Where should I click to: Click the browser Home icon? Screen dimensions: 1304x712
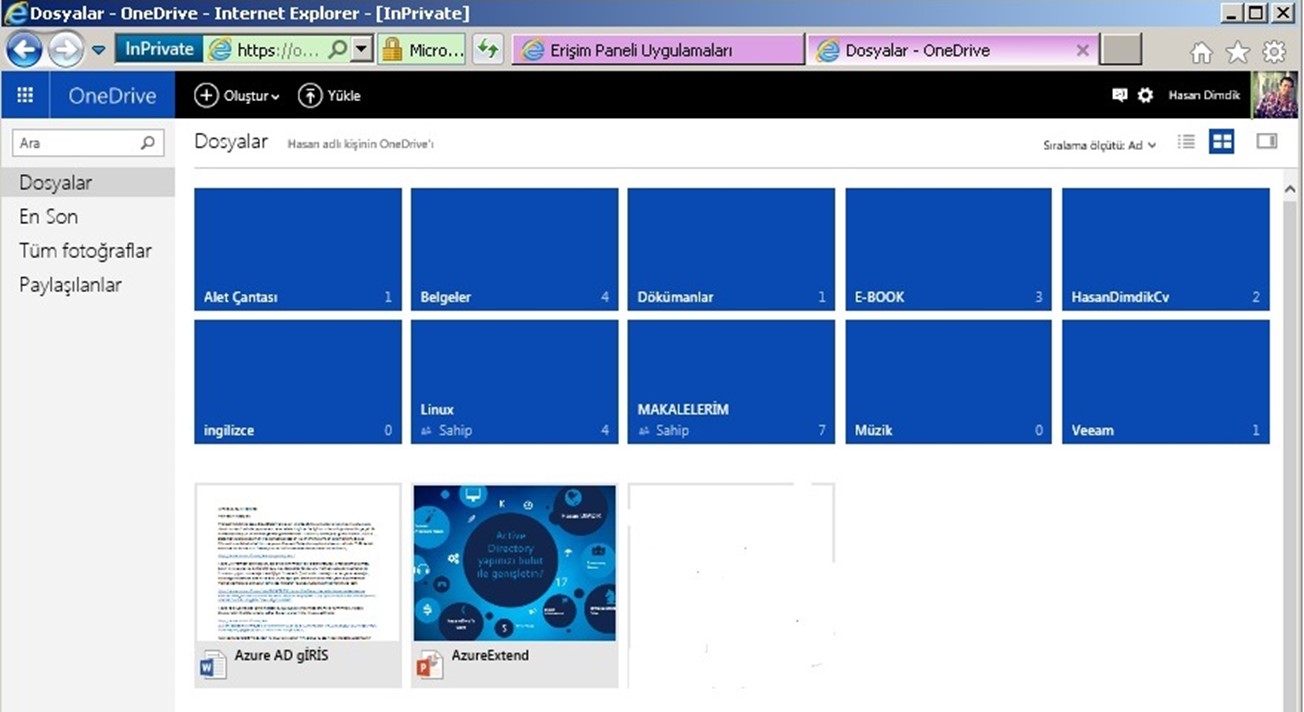coord(1202,52)
